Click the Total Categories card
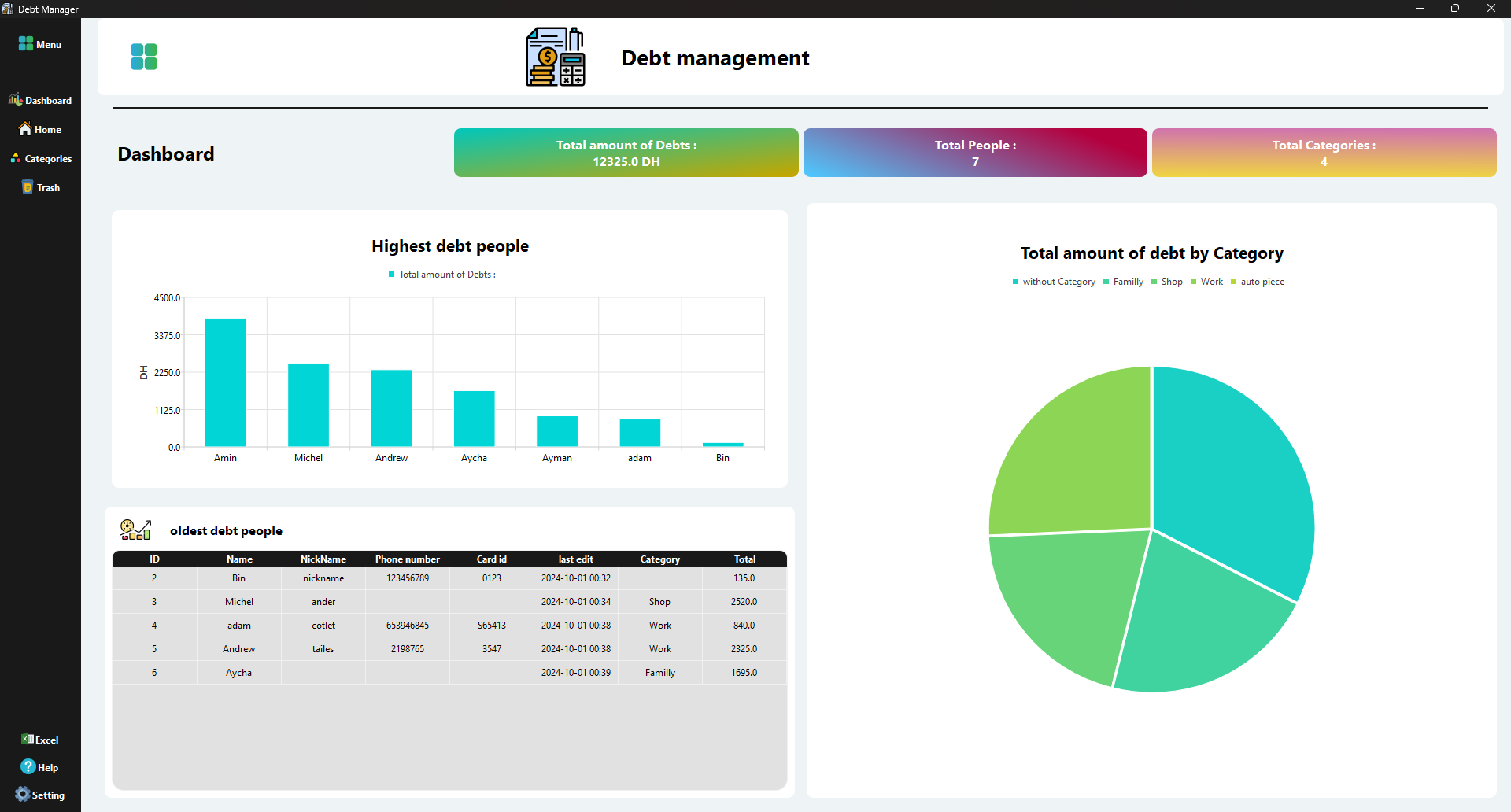This screenshot has height=812, width=1511. pos(1324,153)
